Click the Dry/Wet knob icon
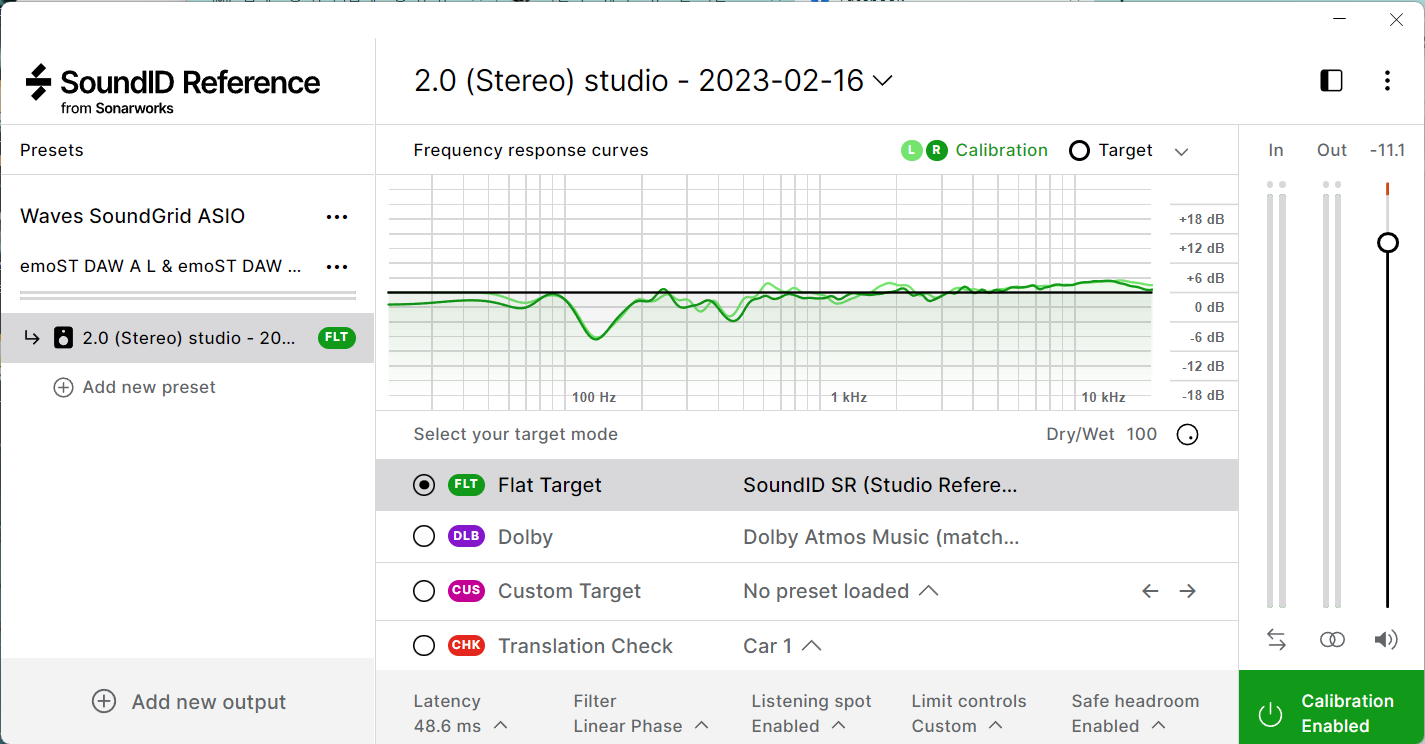This screenshot has width=1425, height=744. (x=1187, y=435)
